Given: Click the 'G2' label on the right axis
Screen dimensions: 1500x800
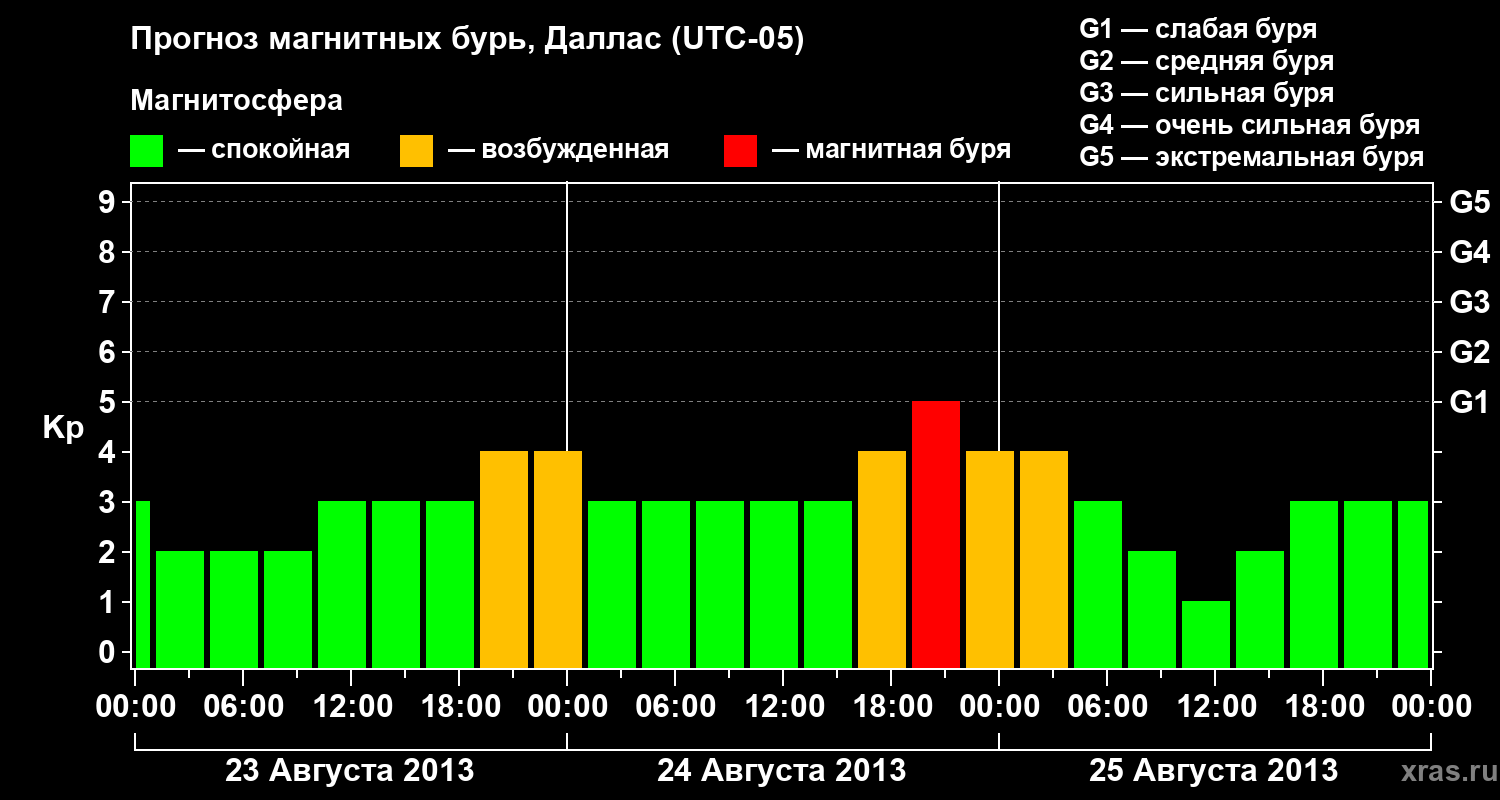Looking at the screenshot, I should tap(1469, 352).
